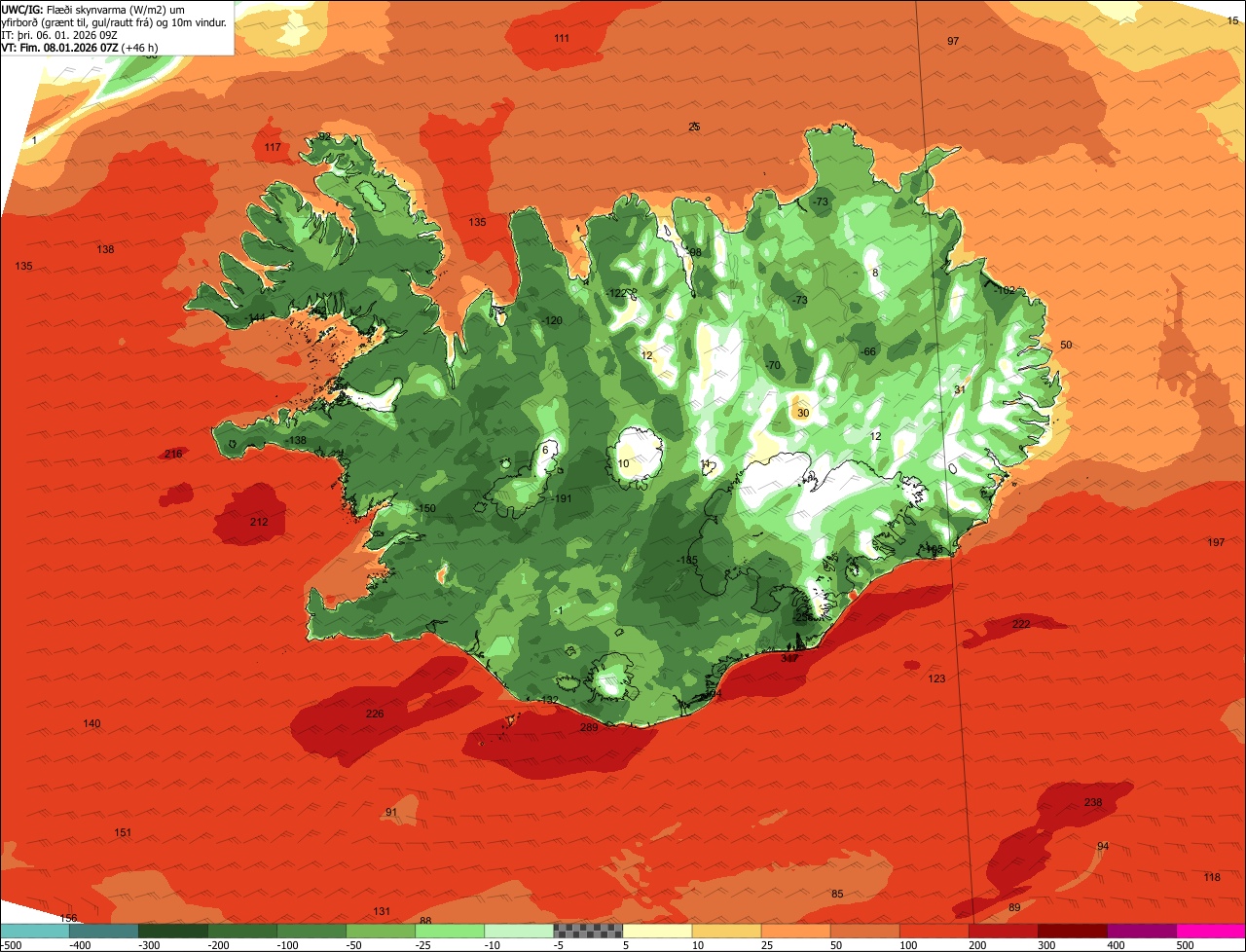The image size is (1246, 952).
Task: Click the 50 value off the east coast
Action: 1066,346
